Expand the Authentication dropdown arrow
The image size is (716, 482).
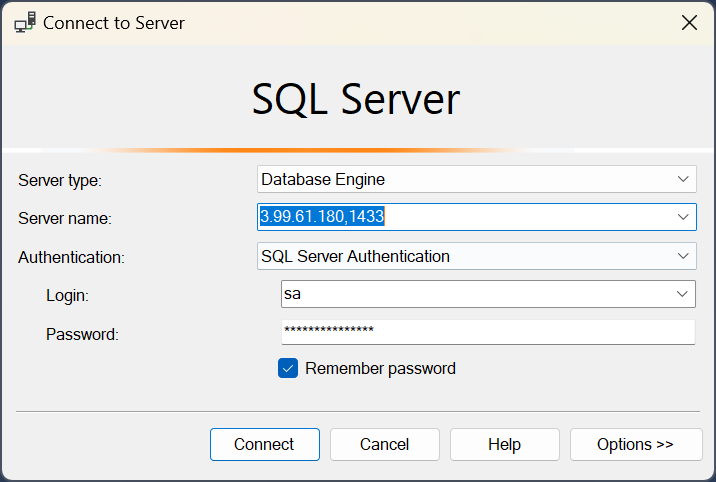tap(684, 256)
